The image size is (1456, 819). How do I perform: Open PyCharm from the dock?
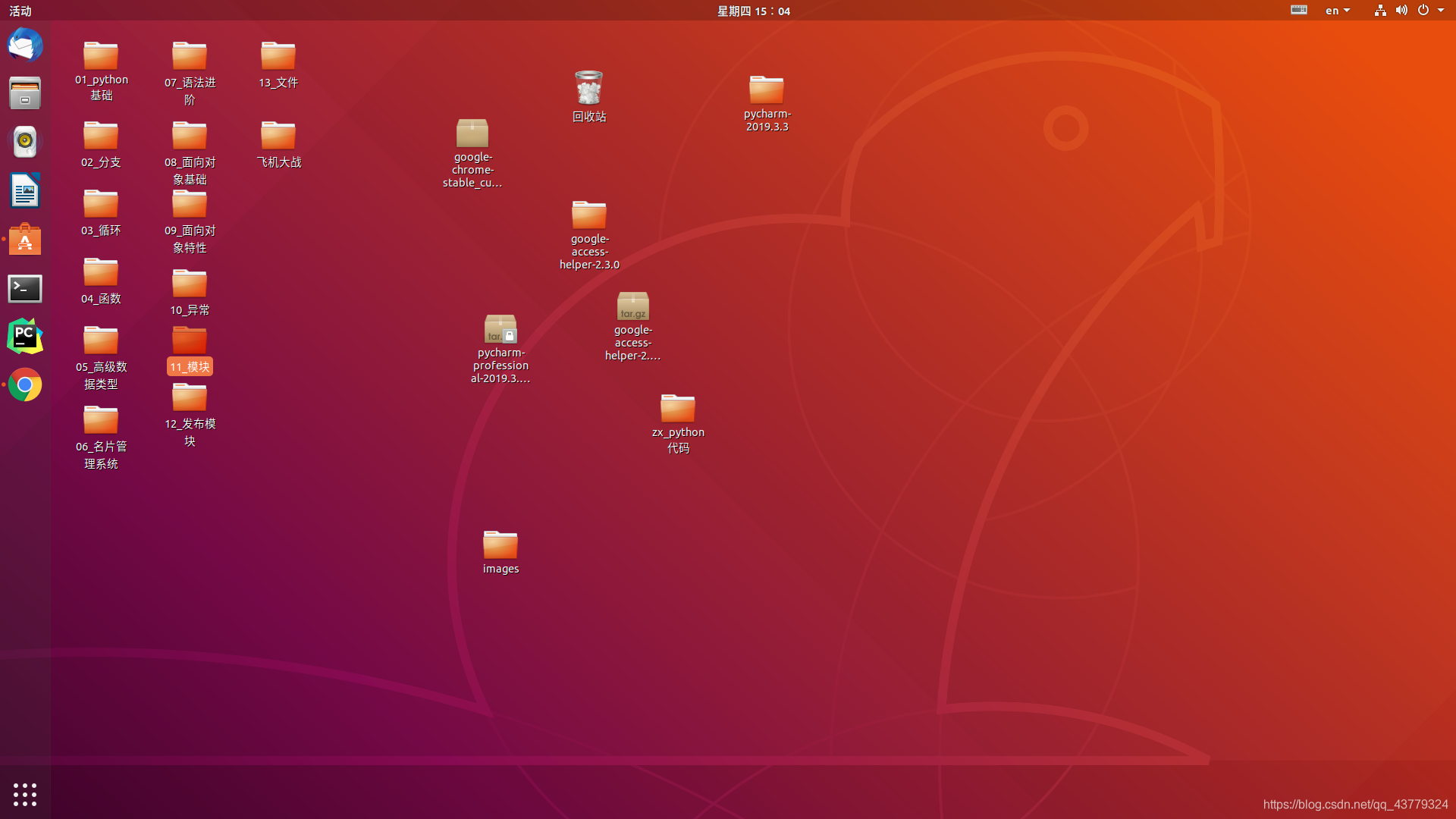point(25,336)
